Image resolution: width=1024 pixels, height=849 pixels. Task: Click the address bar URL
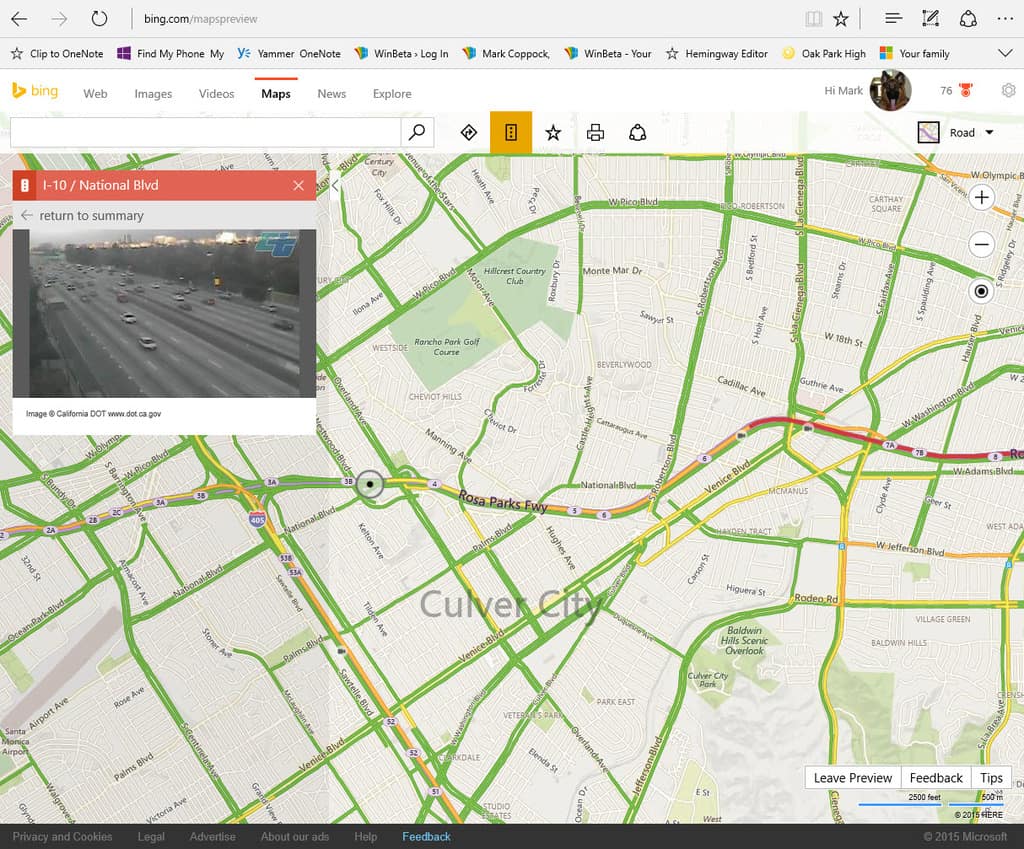[x=200, y=19]
